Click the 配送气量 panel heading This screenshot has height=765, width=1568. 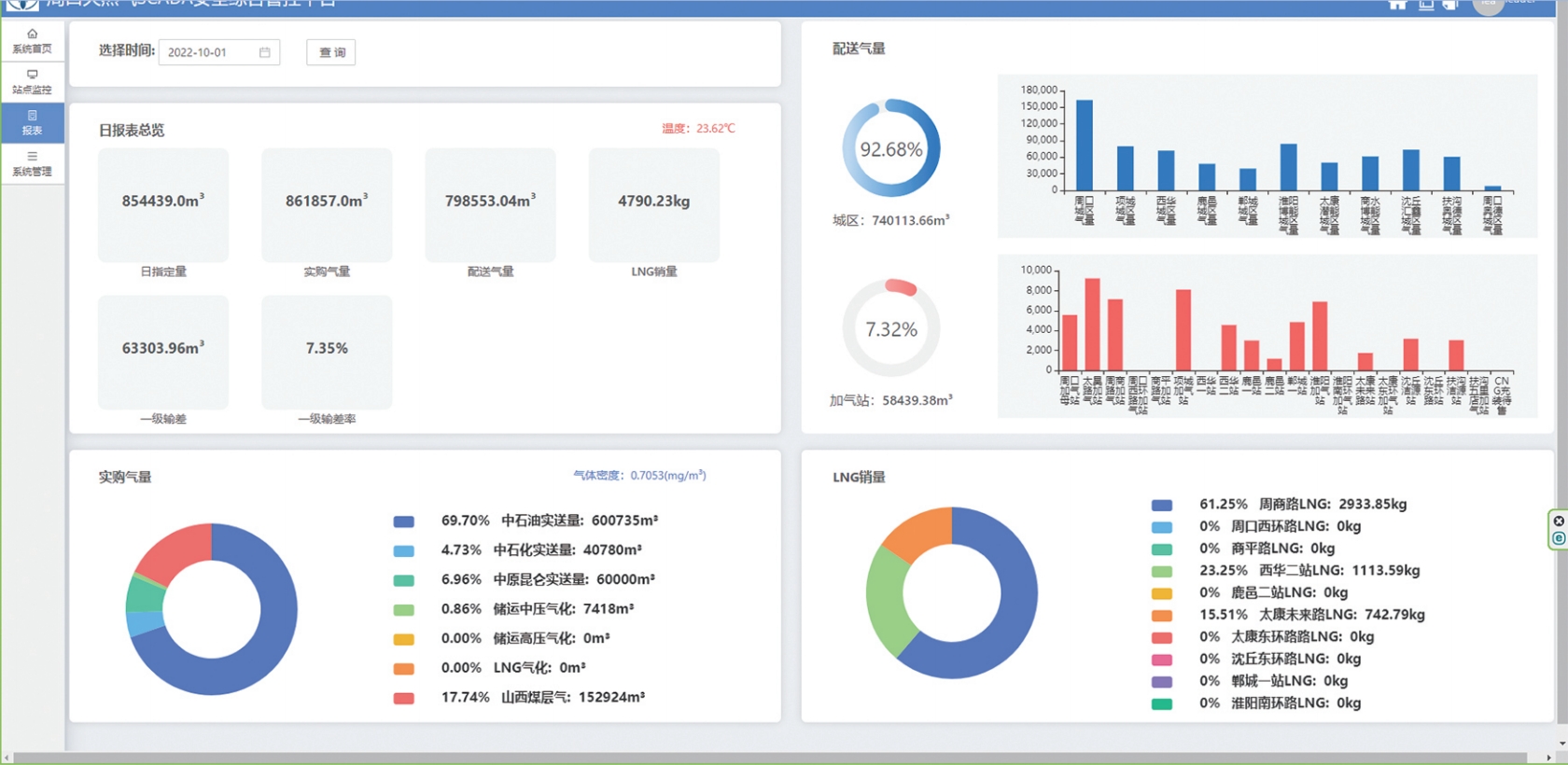coord(859,49)
